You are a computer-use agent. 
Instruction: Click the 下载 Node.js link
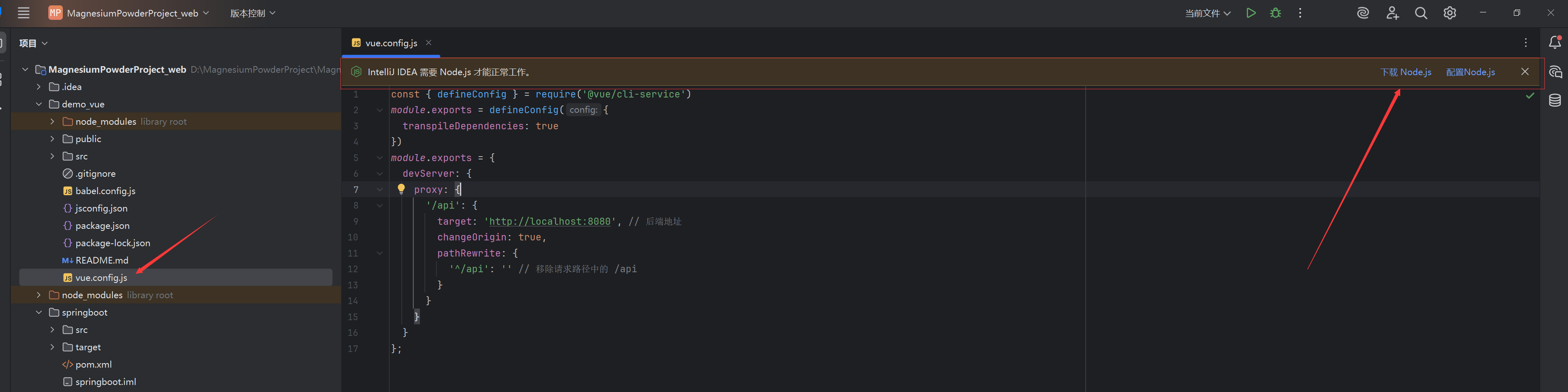[x=1406, y=72]
